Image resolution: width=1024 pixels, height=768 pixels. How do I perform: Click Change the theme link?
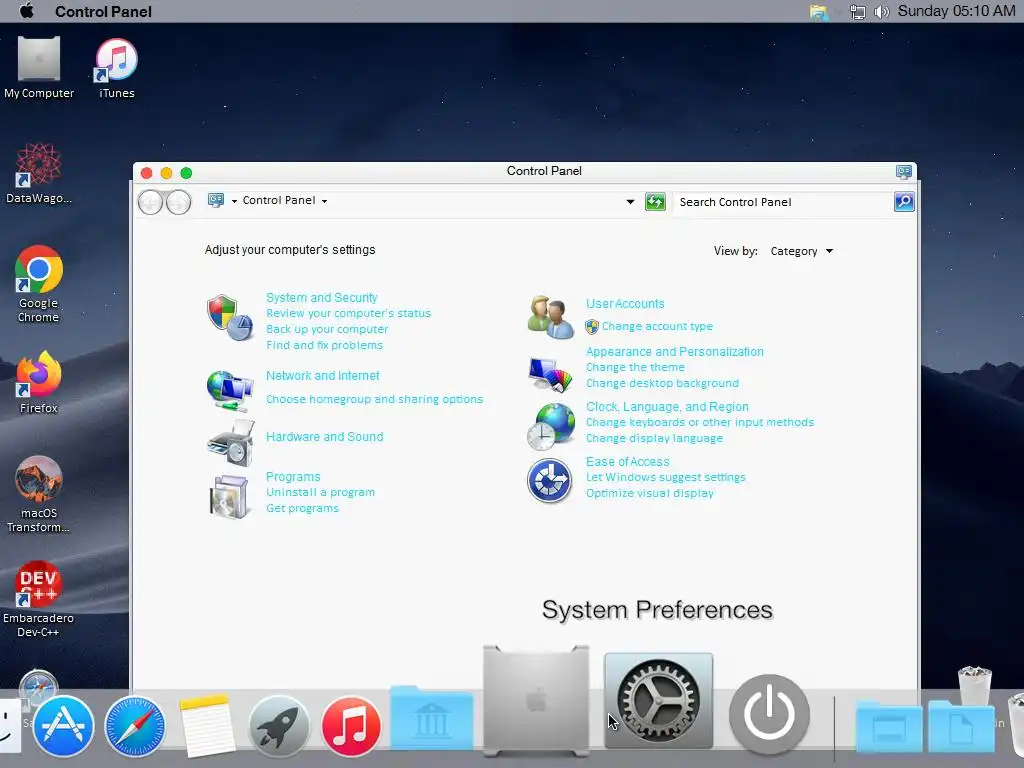point(635,367)
